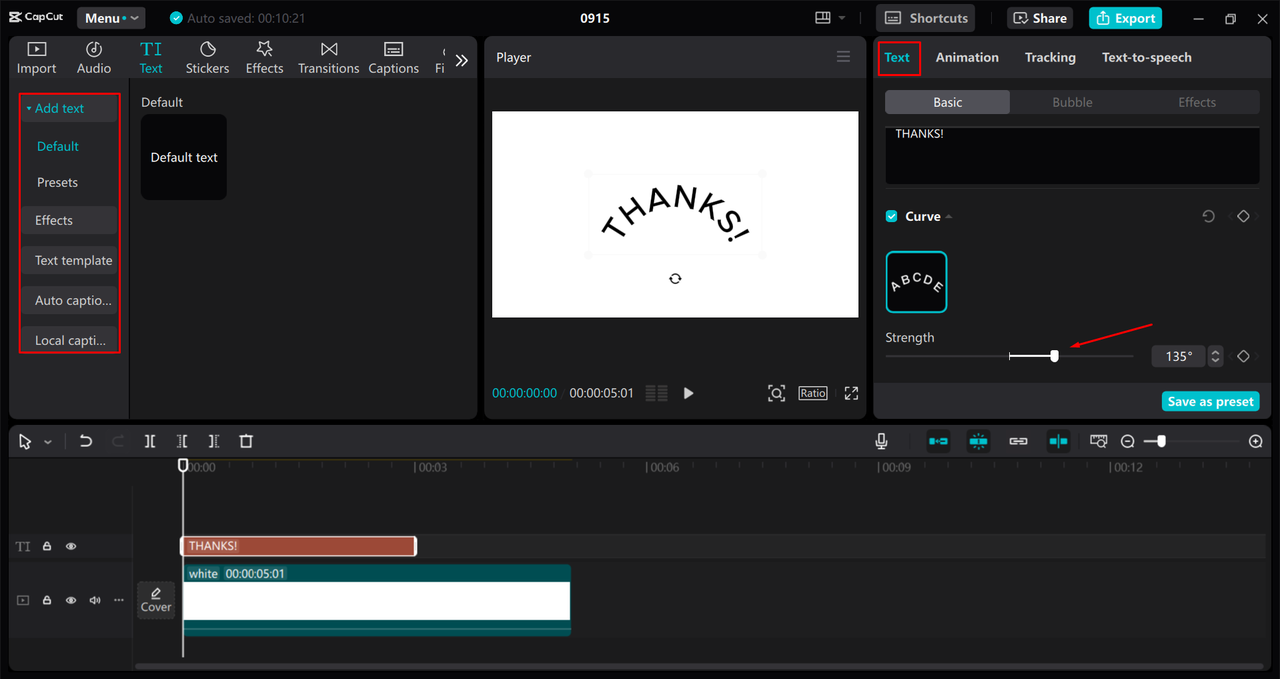Click the player fullscreen icon
The height and width of the screenshot is (679, 1280).
pos(851,393)
